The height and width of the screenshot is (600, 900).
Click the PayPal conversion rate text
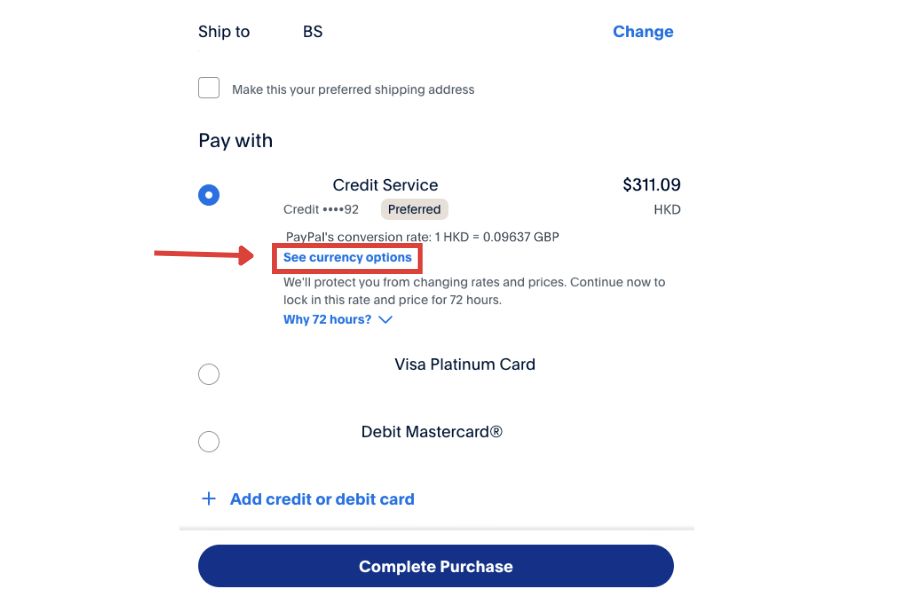pos(422,237)
